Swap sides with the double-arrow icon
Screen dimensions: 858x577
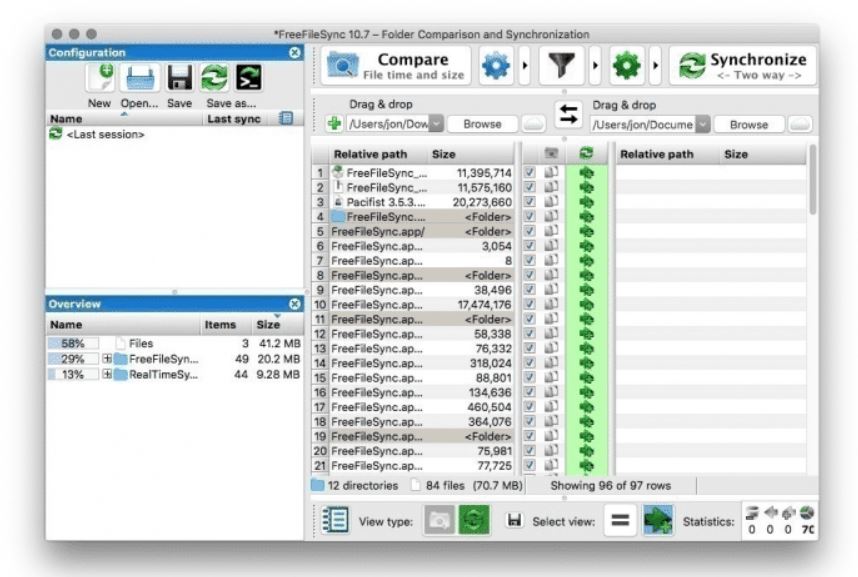tap(569, 114)
